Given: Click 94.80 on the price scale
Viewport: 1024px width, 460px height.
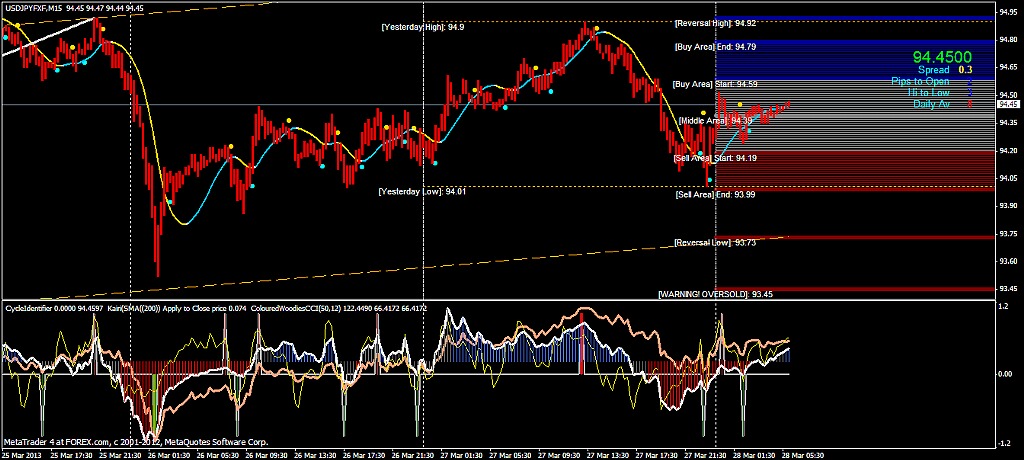Looking at the screenshot, I should point(1009,40).
